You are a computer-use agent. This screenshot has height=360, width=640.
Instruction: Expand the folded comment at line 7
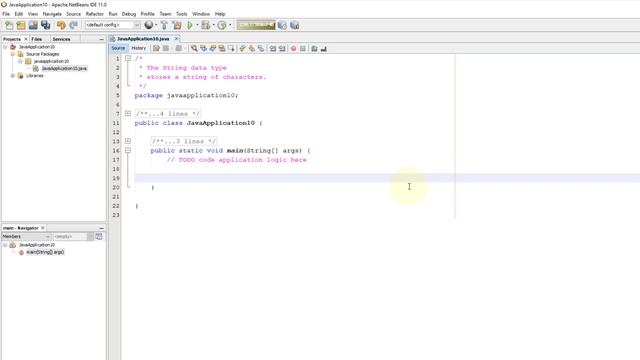pos(128,113)
